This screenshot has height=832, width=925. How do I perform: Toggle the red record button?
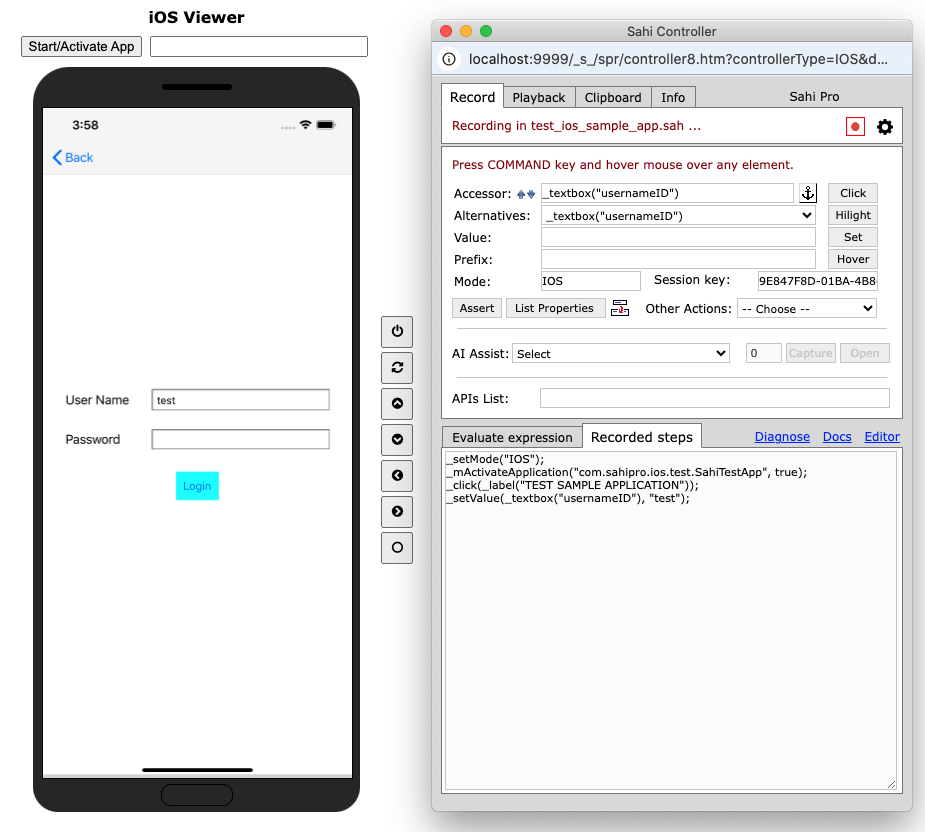pos(855,127)
